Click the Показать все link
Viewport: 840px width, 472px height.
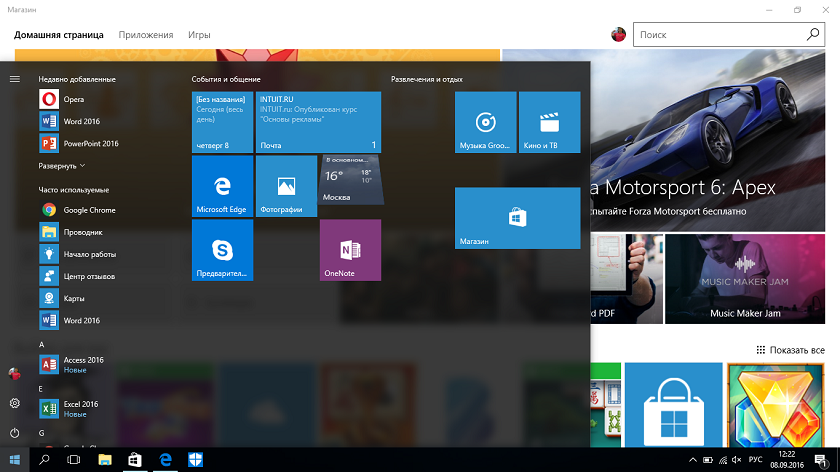[790, 350]
